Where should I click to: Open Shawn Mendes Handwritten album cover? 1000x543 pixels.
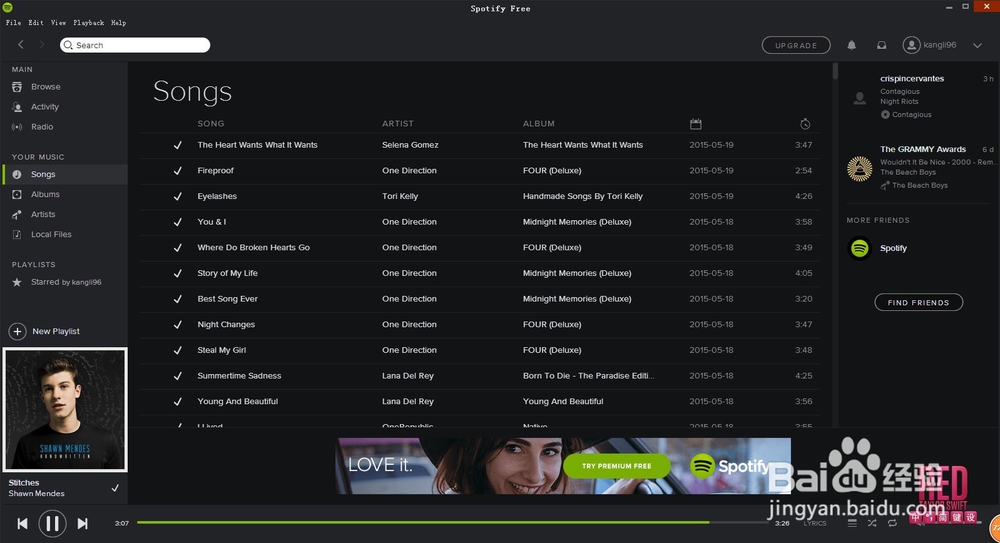point(65,410)
